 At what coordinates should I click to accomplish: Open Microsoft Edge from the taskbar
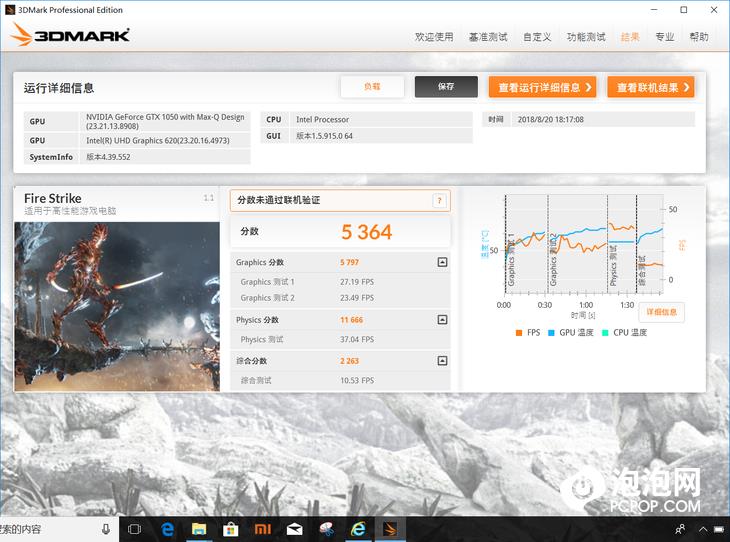(168, 529)
